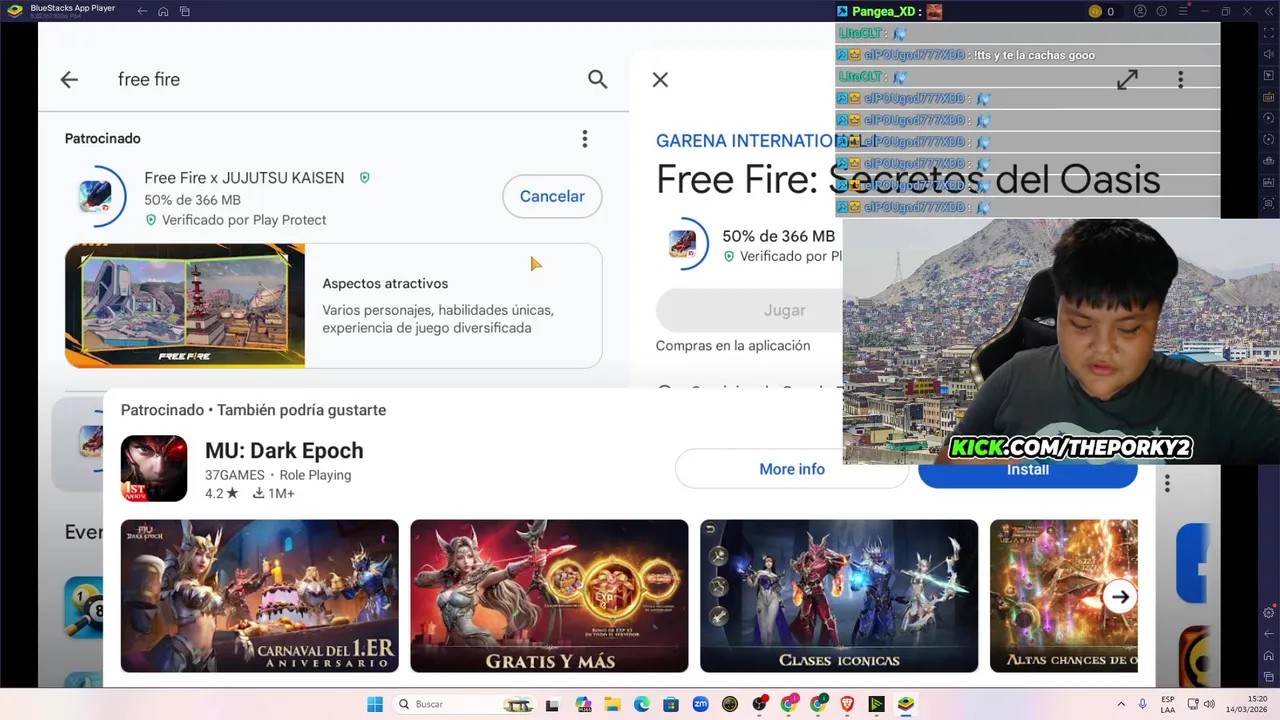This screenshot has height=720, width=1280.
Task: Cancel the Free Fire download
Action: [x=552, y=196]
